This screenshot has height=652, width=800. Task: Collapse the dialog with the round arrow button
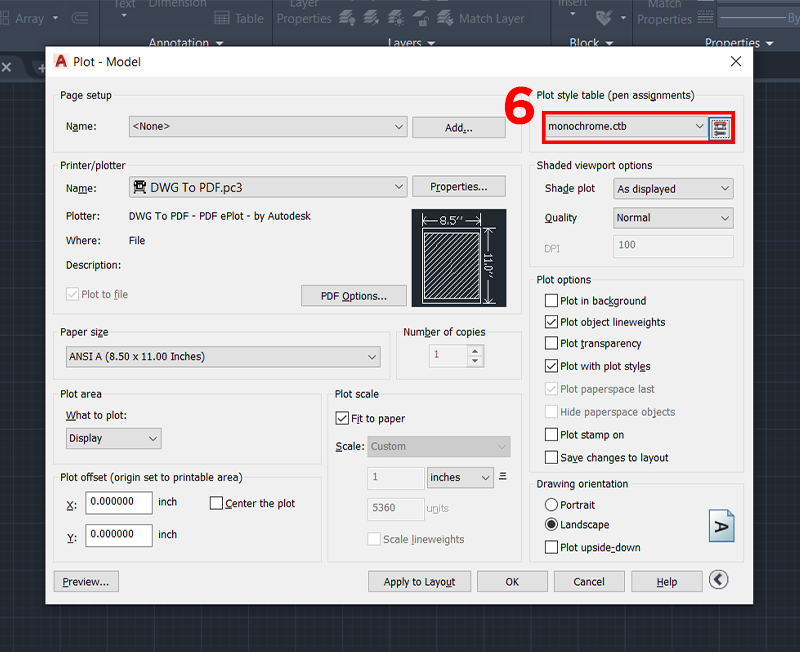point(718,580)
